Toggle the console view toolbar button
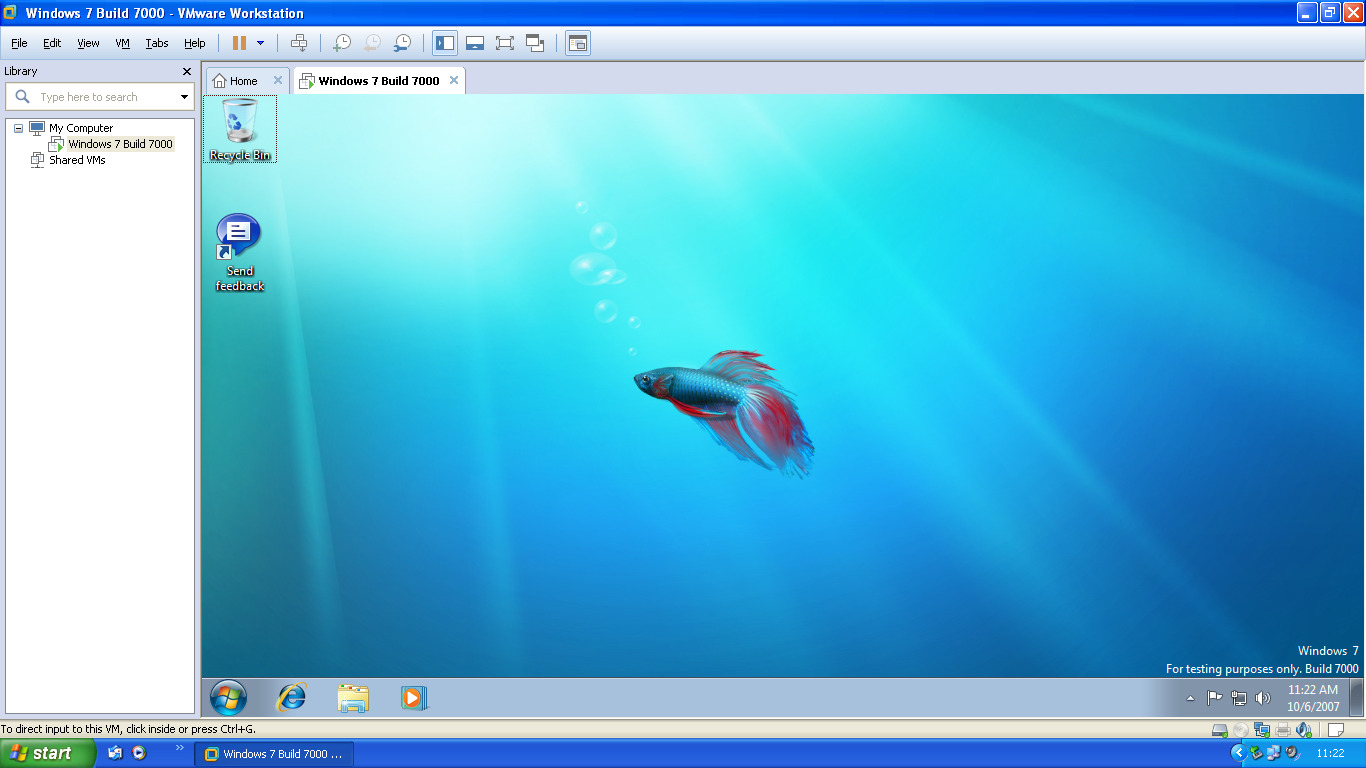1366x768 pixels. (578, 43)
